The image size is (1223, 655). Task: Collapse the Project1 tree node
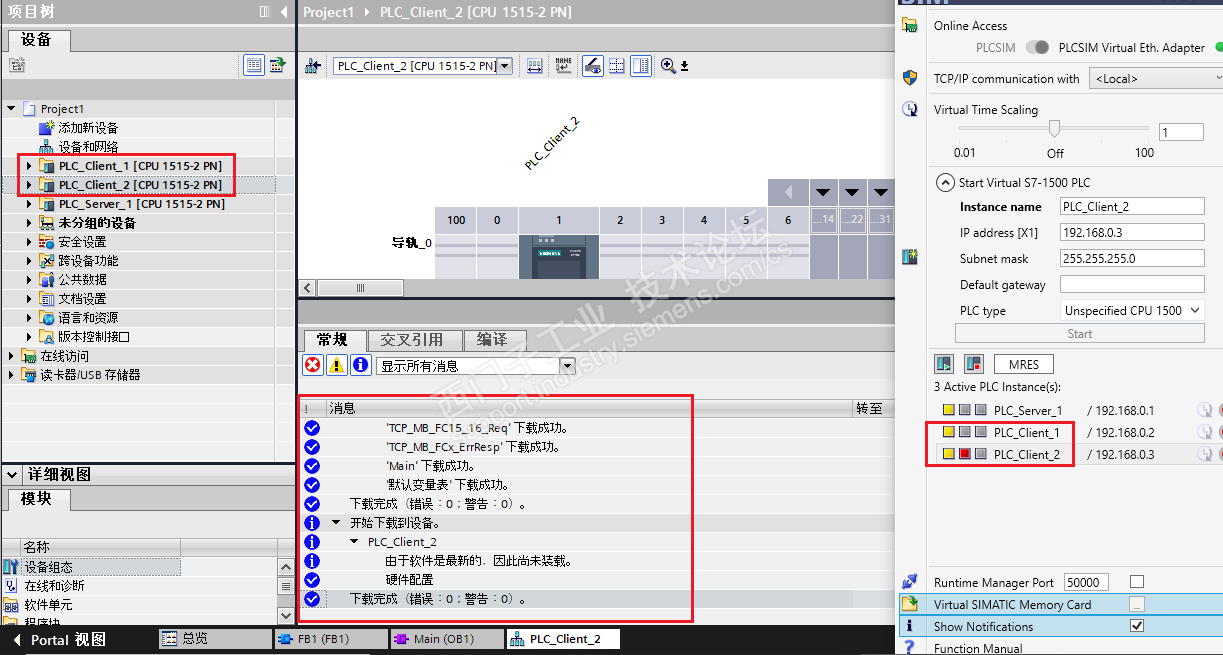coord(11,109)
